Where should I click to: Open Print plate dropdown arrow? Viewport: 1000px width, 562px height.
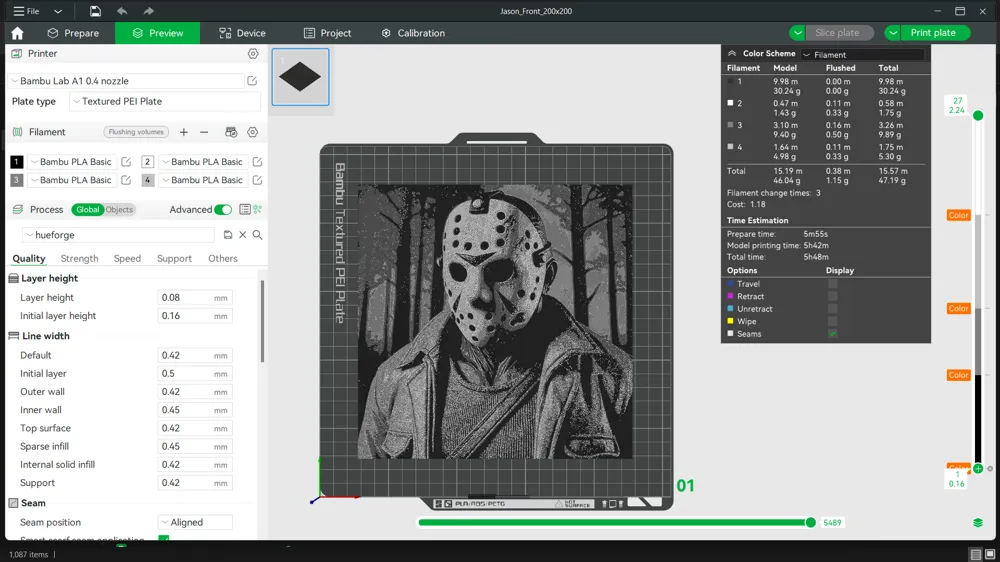[x=893, y=33]
